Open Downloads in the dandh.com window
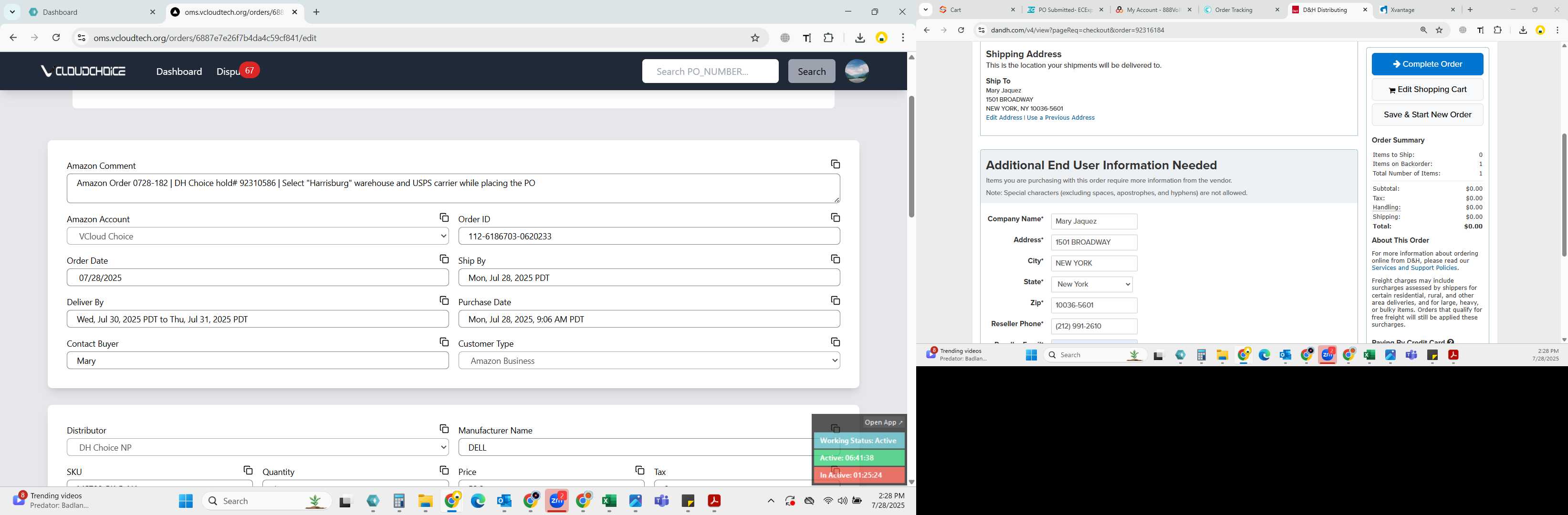 tap(1522, 30)
